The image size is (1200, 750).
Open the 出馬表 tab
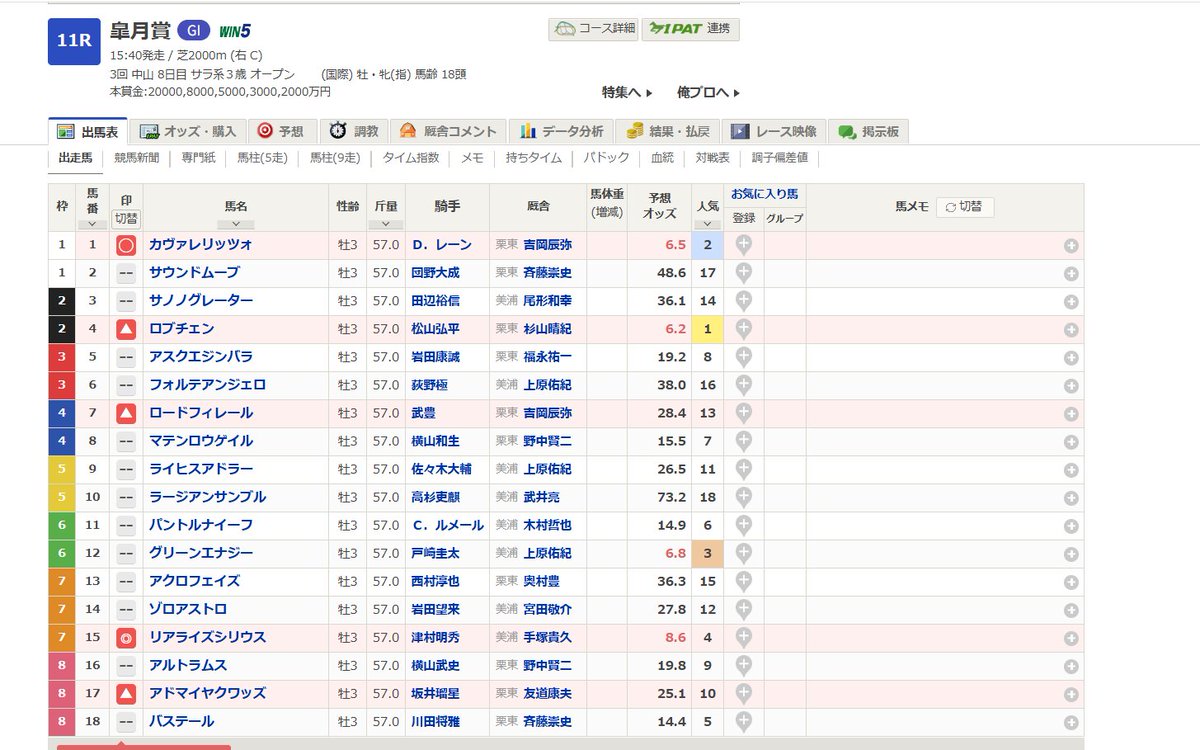[88, 131]
